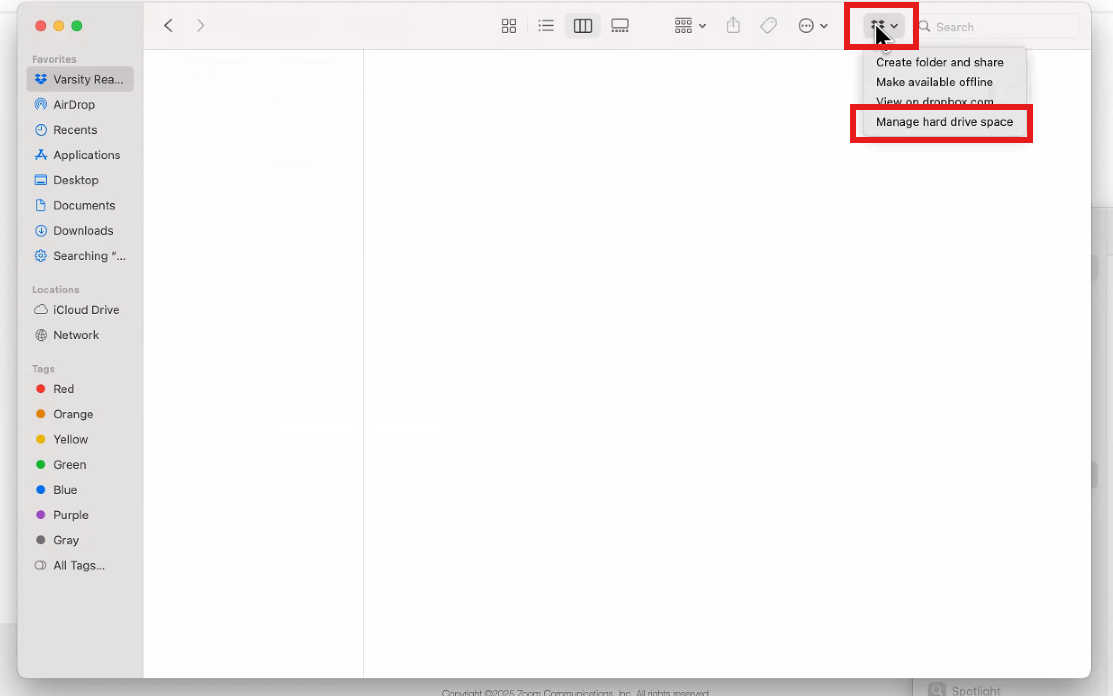This screenshot has height=696, width=1113.
Task: Open AirDrop in the sidebar
Action: coord(74,105)
